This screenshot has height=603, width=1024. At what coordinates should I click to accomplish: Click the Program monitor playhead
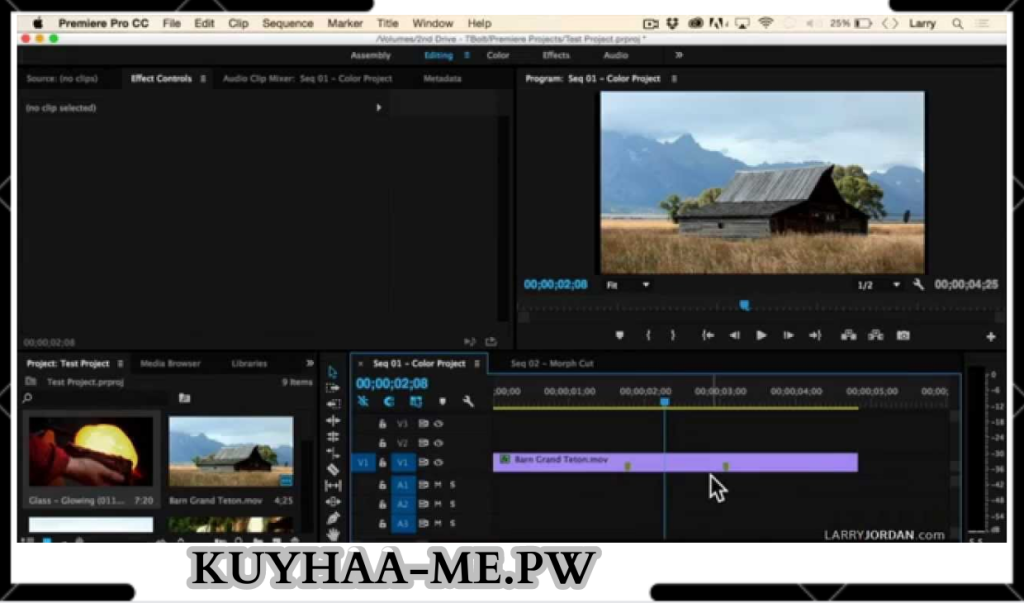coord(744,305)
